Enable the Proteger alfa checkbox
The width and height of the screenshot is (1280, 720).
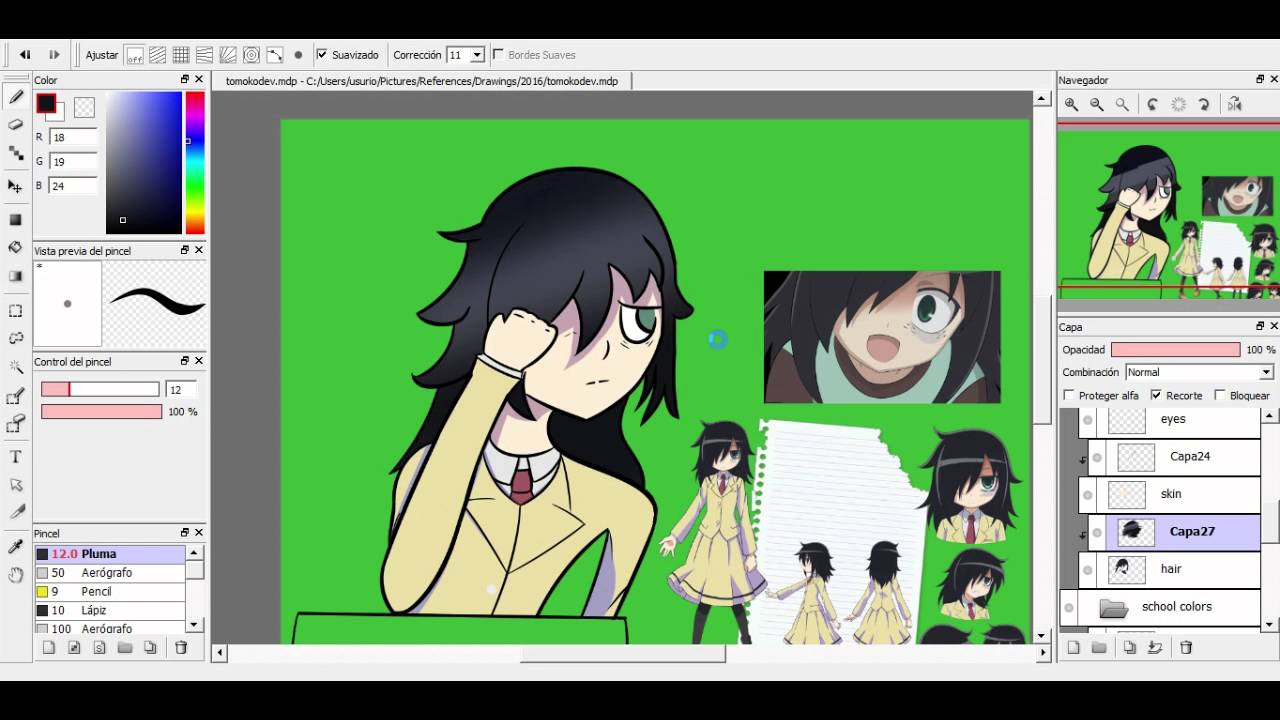pos(1069,396)
